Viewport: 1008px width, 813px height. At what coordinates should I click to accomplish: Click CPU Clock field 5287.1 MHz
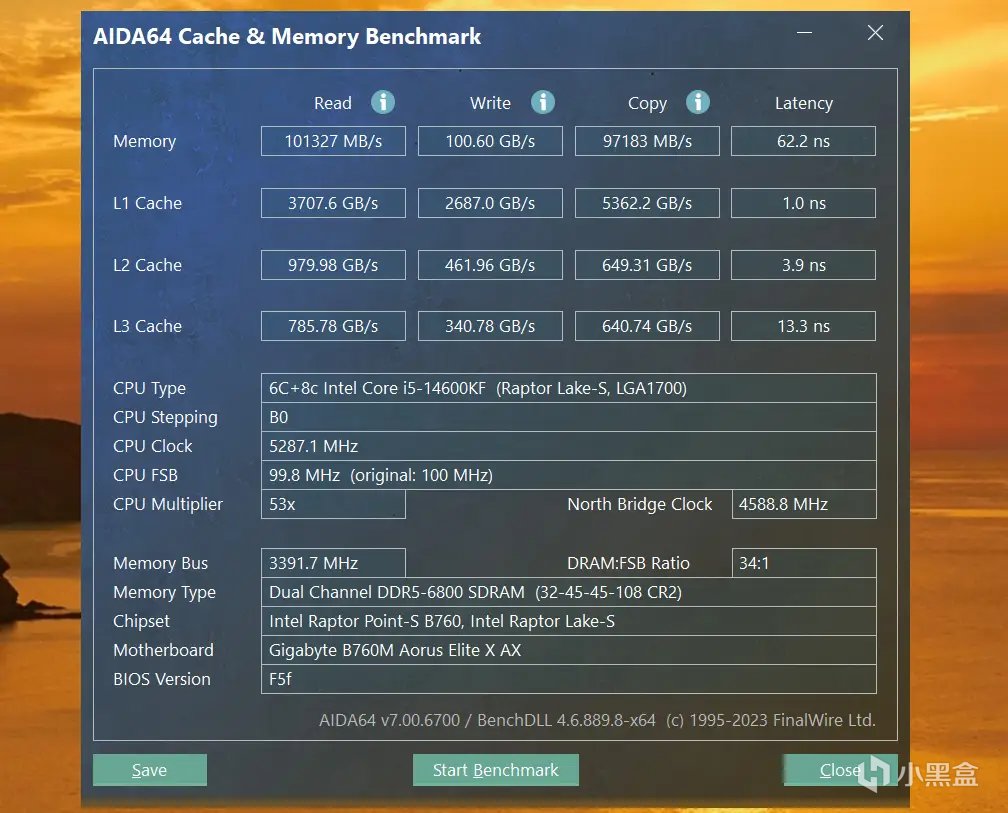[569, 446]
